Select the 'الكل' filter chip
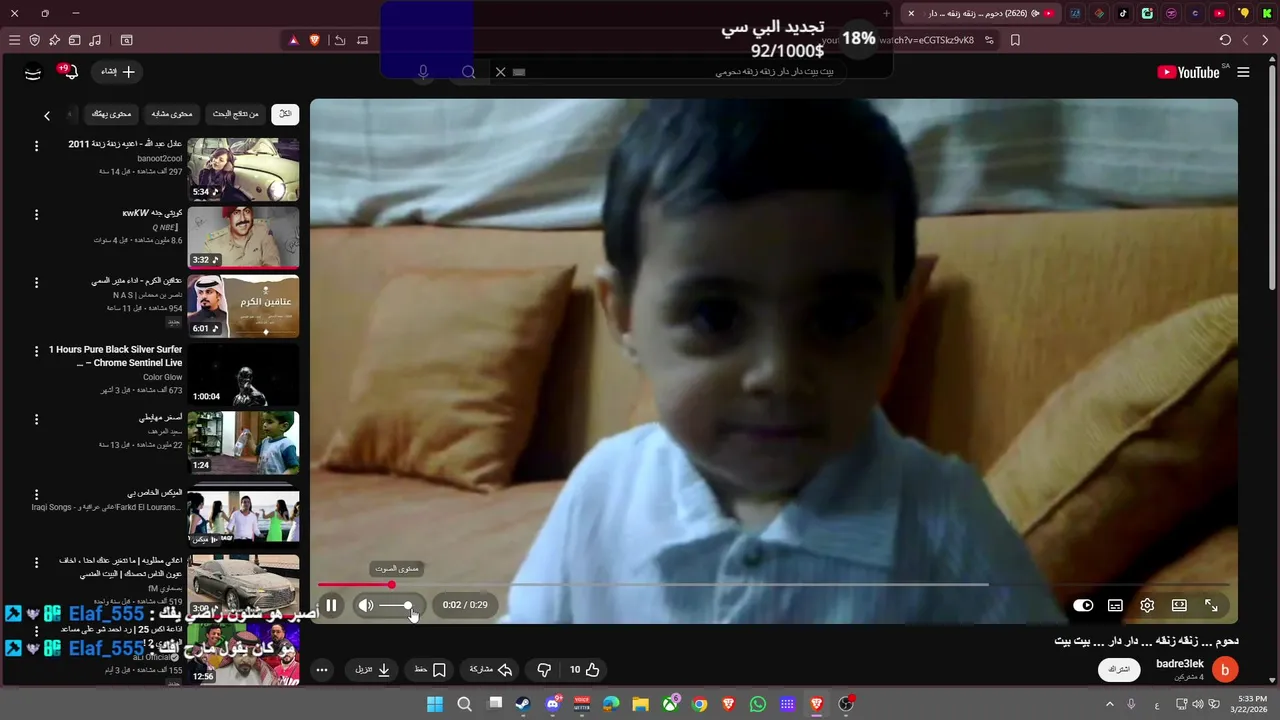 tap(285, 114)
